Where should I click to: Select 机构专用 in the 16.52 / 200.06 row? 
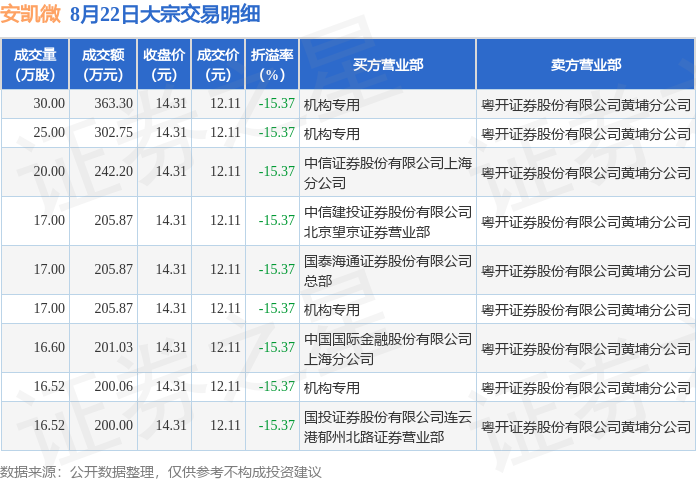tap(332, 387)
